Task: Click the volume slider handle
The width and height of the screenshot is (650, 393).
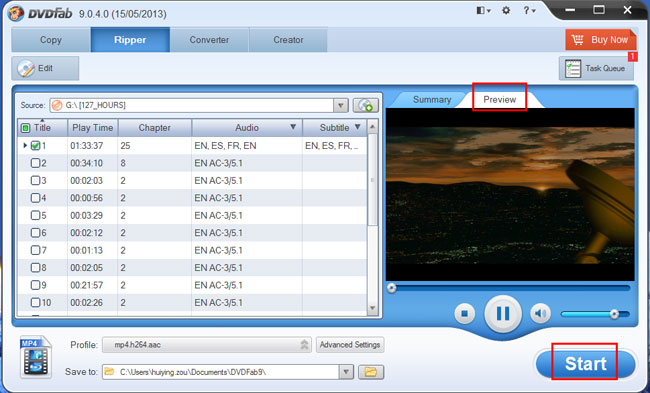Action: point(614,314)
